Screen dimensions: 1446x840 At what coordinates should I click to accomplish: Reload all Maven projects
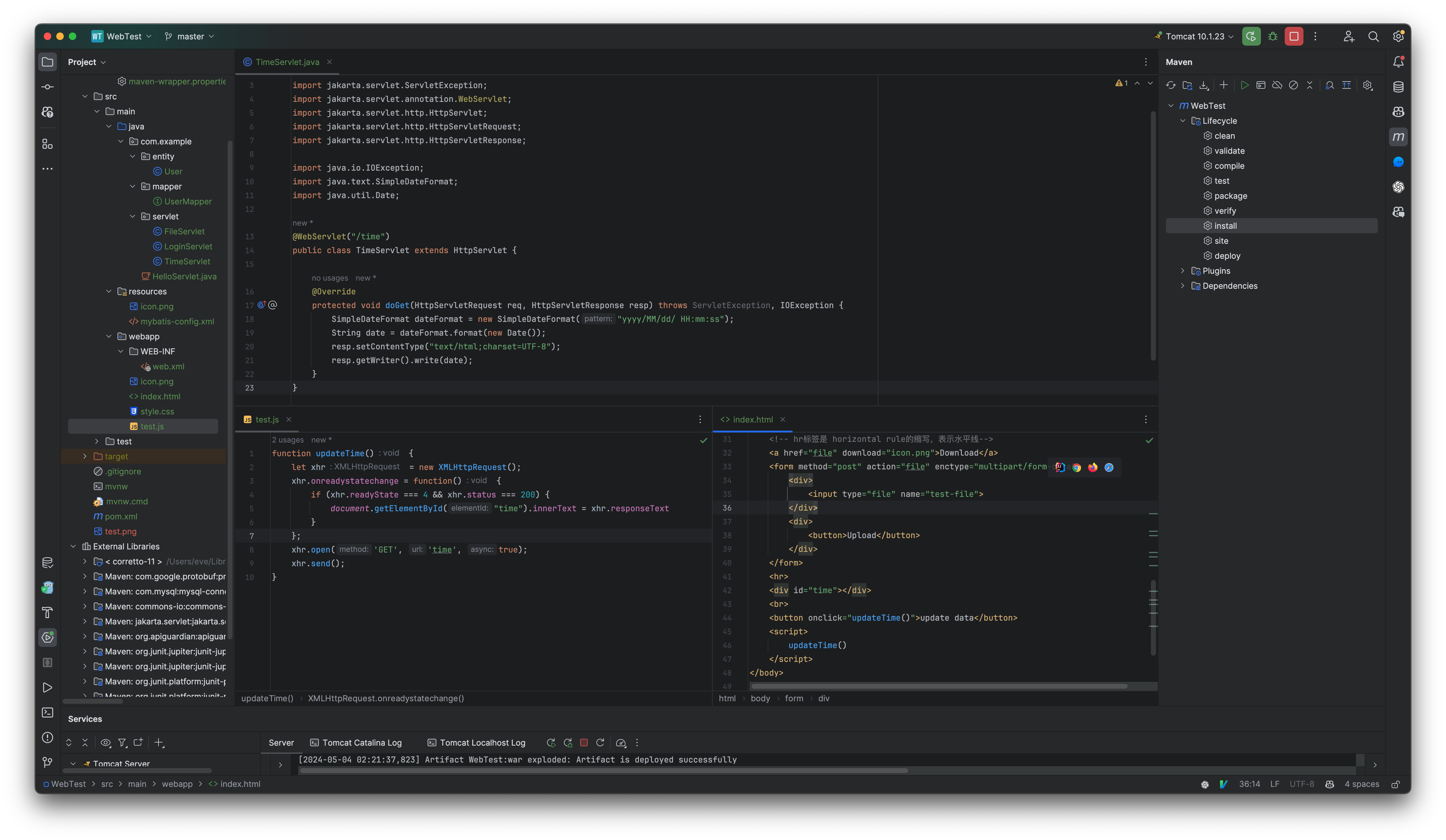tap(1171, 85)
